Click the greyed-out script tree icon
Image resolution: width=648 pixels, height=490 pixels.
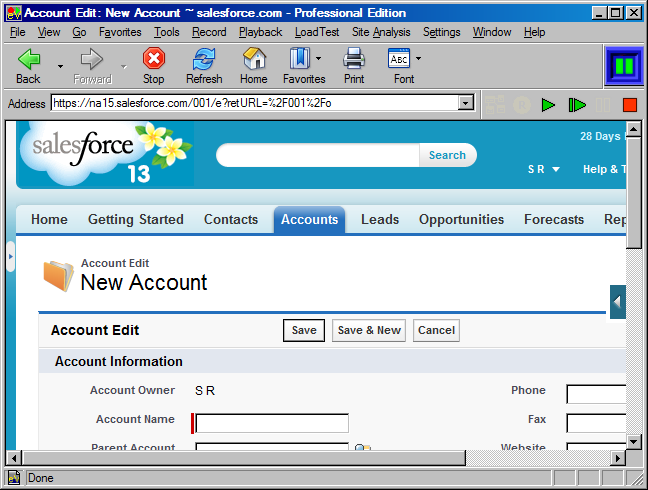(495, 105)
